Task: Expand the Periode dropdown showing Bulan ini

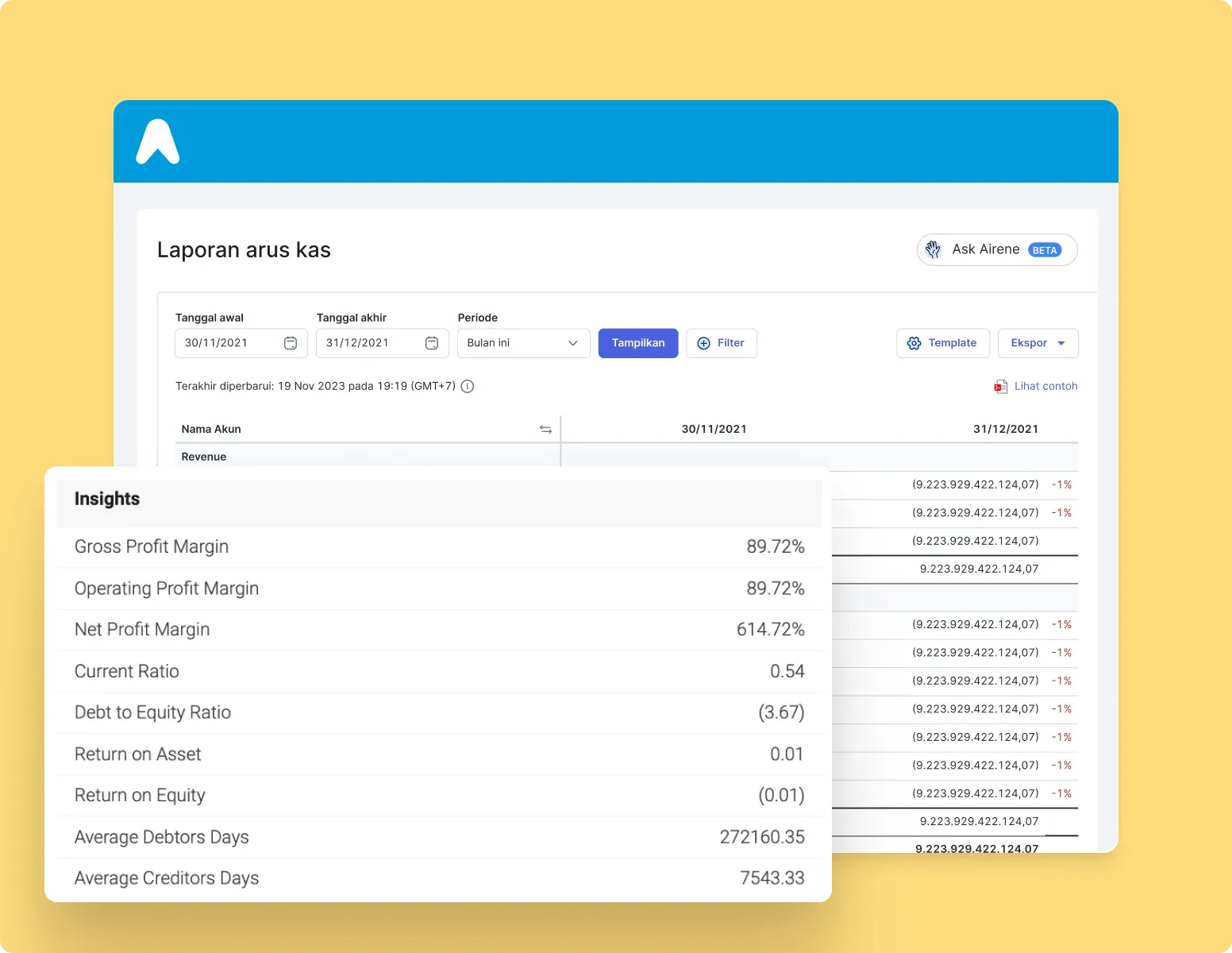Action: tap(524, 343)
